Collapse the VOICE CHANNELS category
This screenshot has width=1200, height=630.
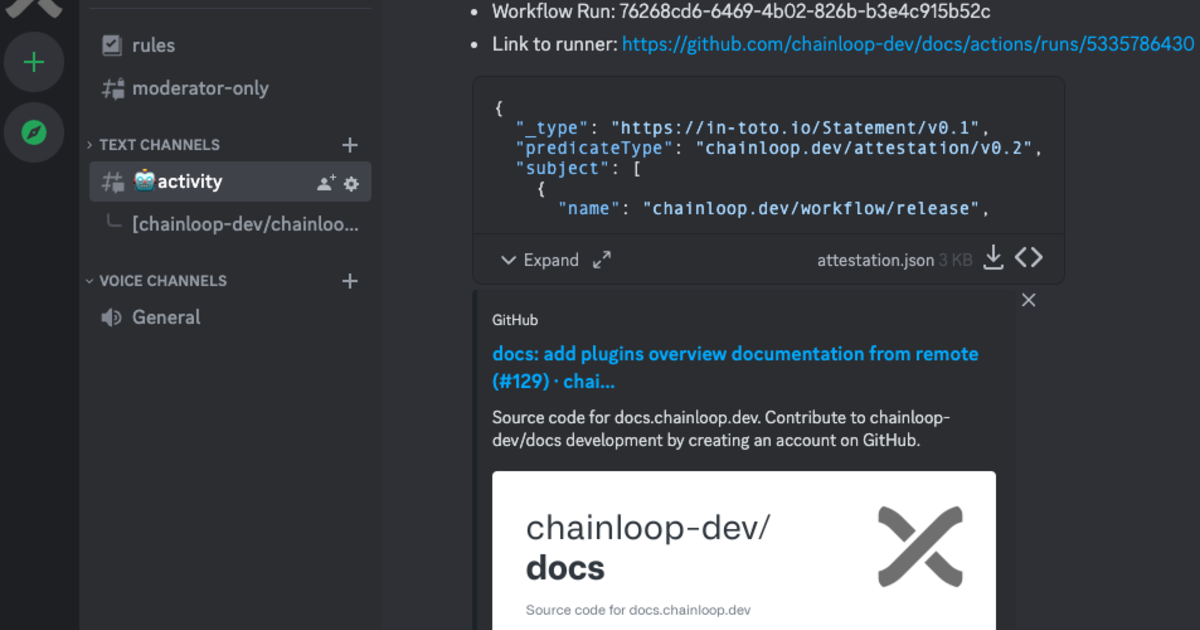(88, 281)
